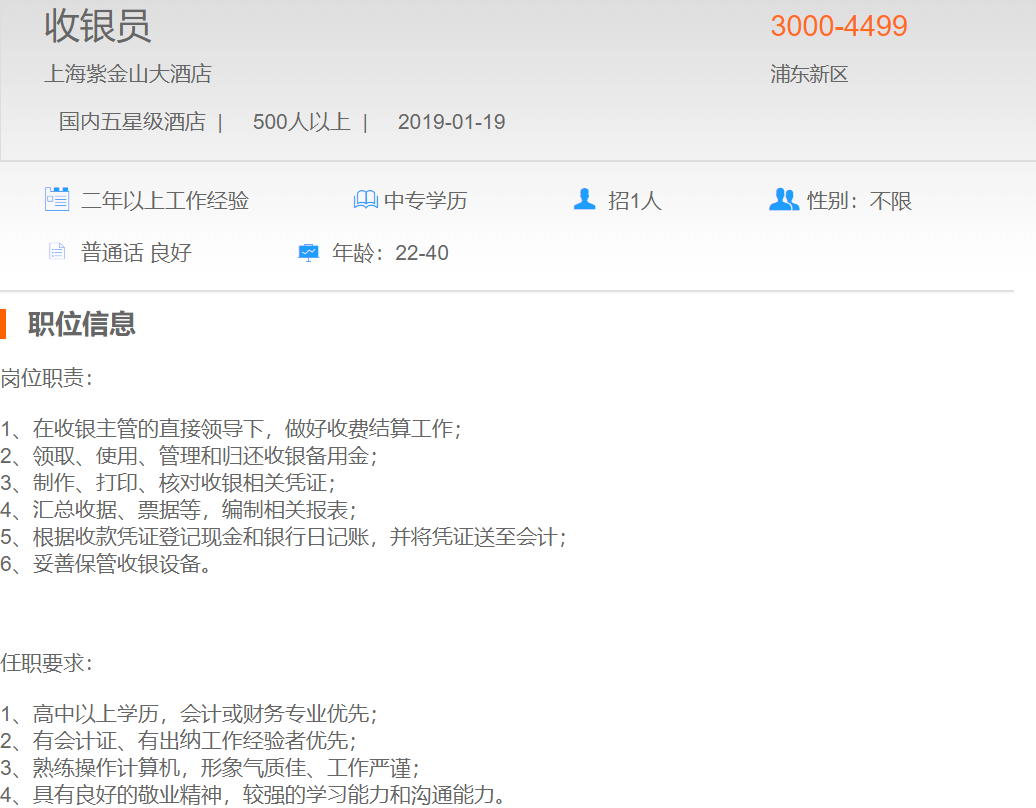Click the 岗位职责 subheading
This screenshot has height=808, width=1036.
(47, 378)
